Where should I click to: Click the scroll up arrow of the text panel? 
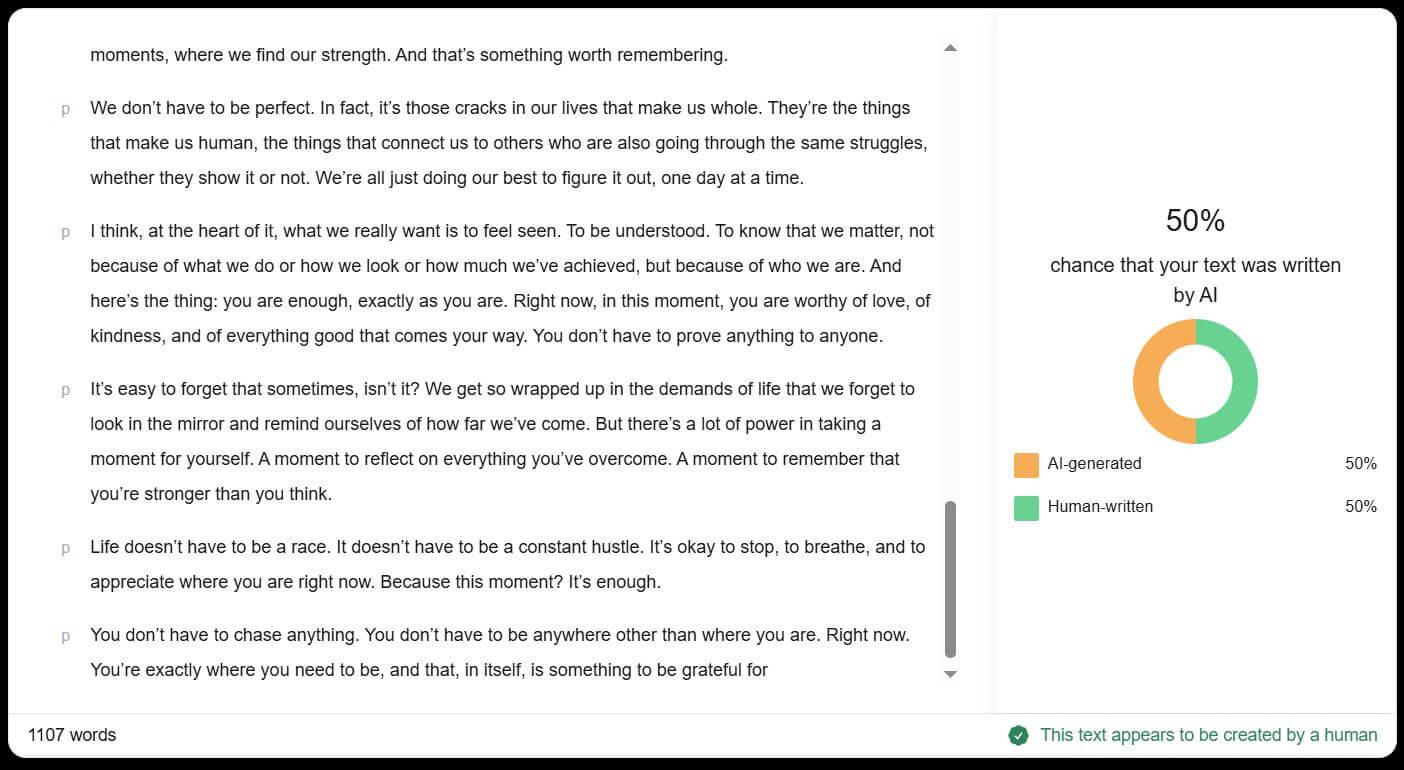(x=950, y=48)
